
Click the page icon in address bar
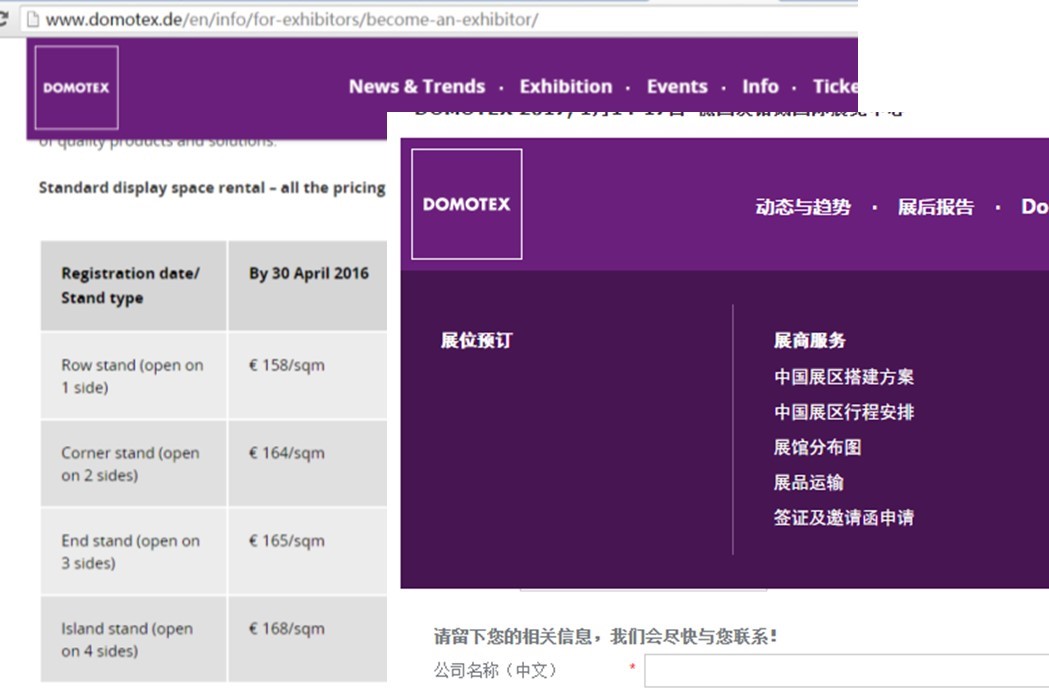click(x=31, y=19)
